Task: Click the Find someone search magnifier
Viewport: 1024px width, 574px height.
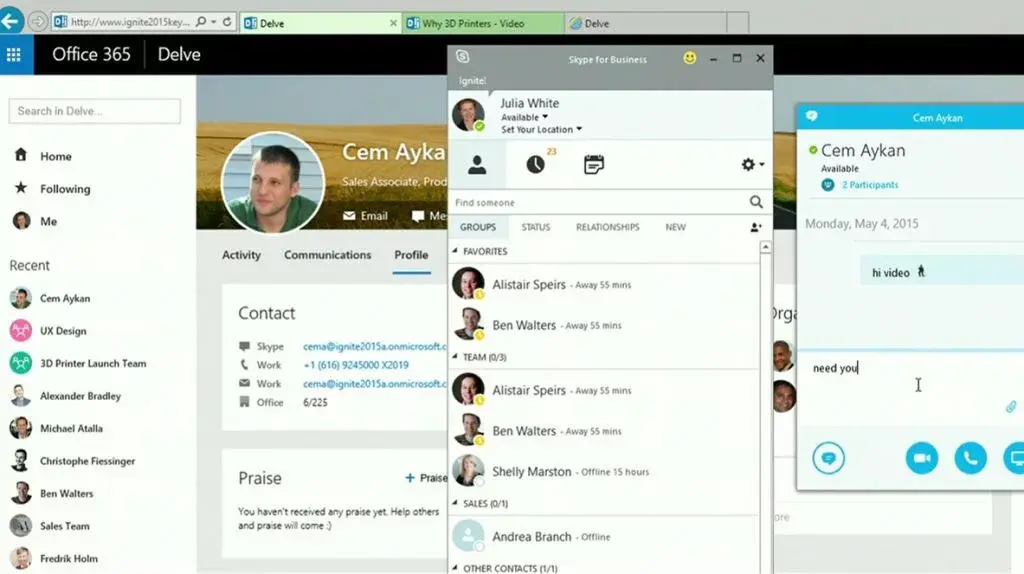Action: tap(756, 202)
